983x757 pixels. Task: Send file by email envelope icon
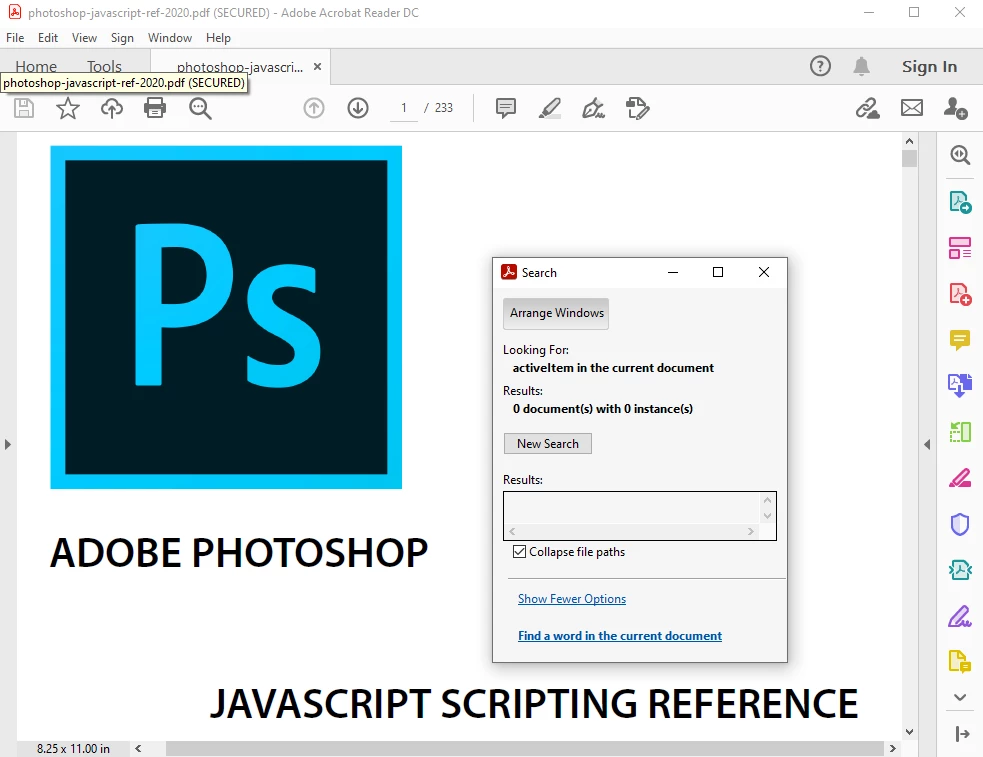point(912,108)
